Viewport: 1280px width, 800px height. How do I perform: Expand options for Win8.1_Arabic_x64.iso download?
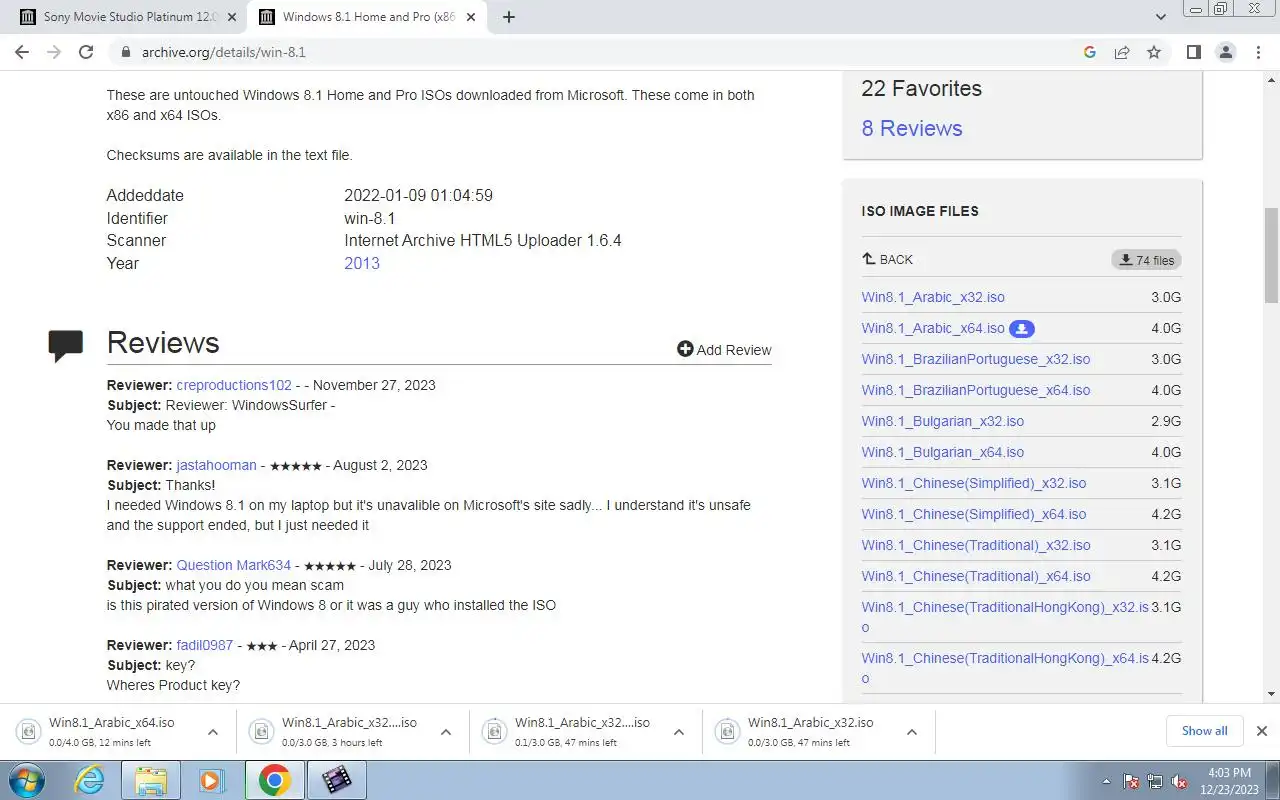(212, 732)
